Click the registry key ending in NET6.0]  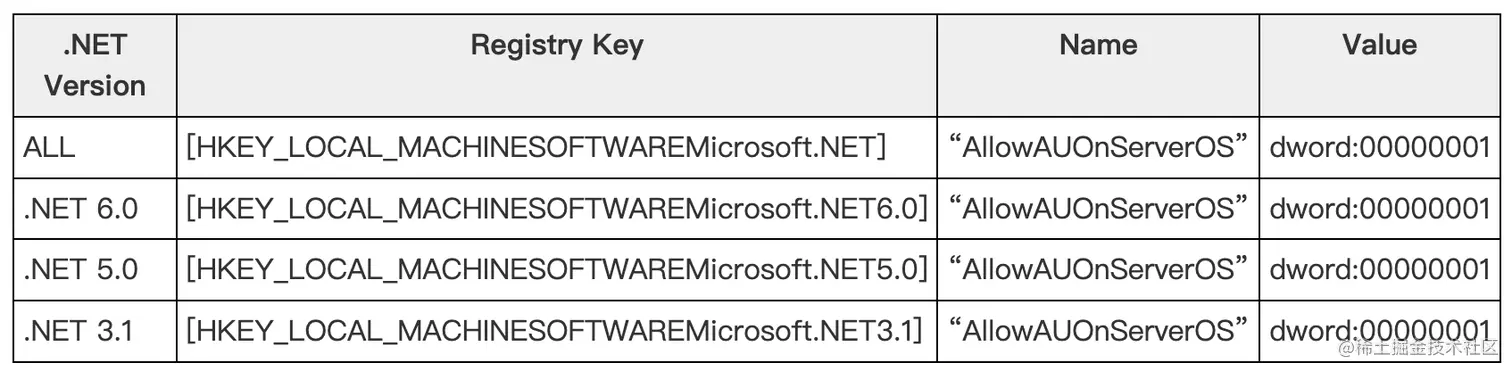pos(557,209)
